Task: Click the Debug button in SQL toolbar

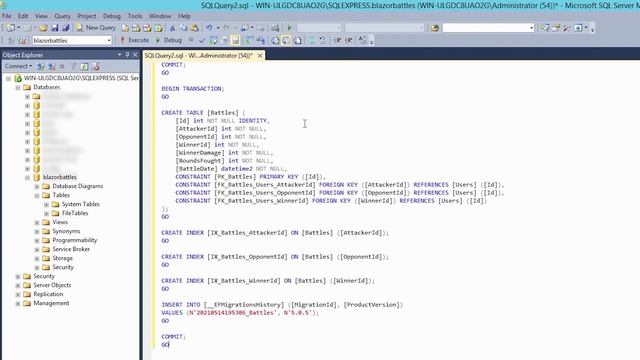Action: coord(169,40)
